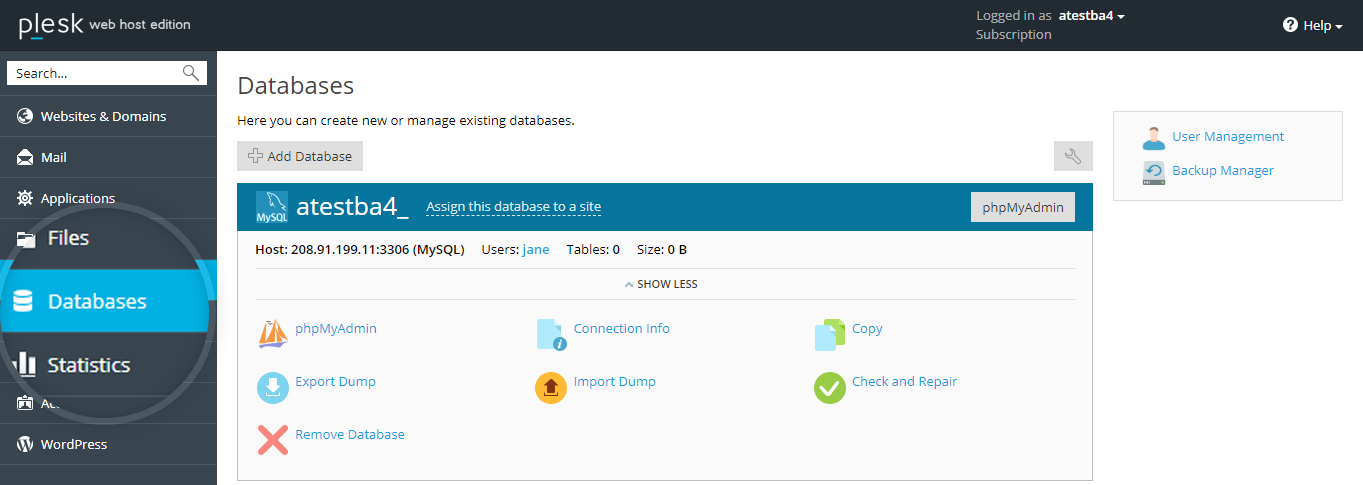This screenshot has height=485, width=1363.
Task: Click the Import Dump upload icon
Action: click(551, 388)
